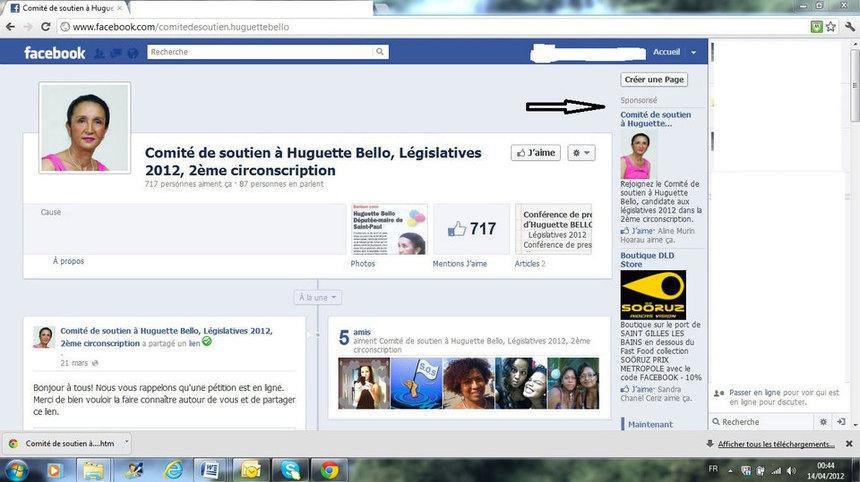Open the downloaded Comité de soutien htm file
Image resolution: width=860 pixels, height=482 pixels.
click(63, 443)
